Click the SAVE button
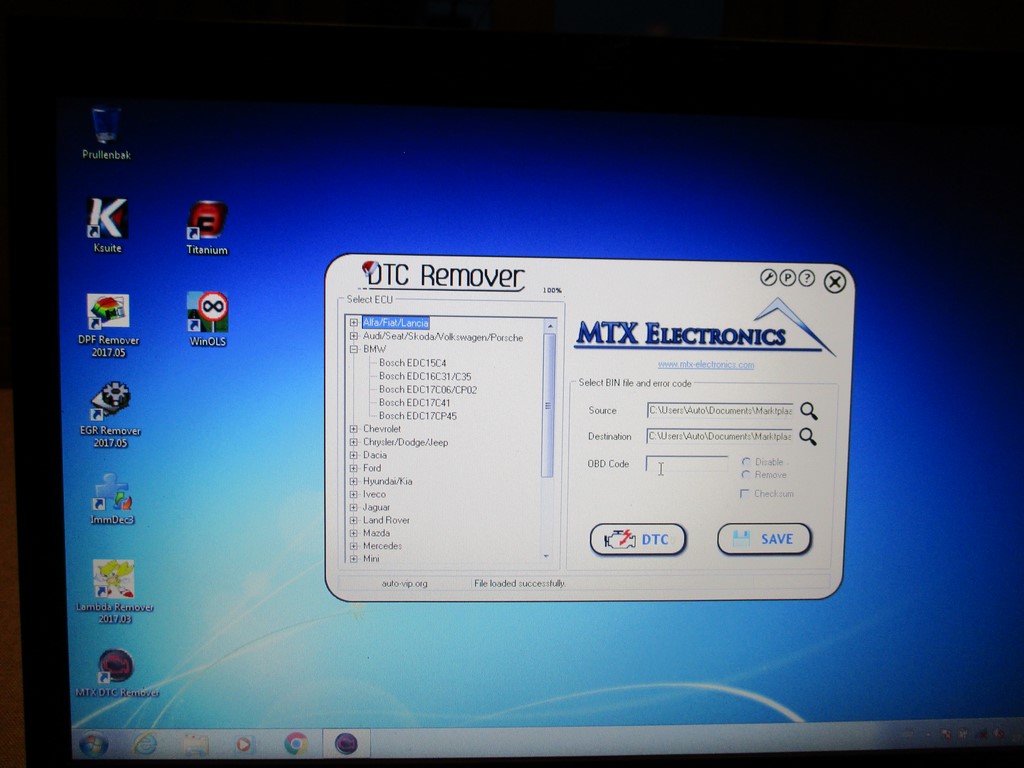Image resolution: width=1024 pixels, height=768 pixels. click(x=764, y=539)
